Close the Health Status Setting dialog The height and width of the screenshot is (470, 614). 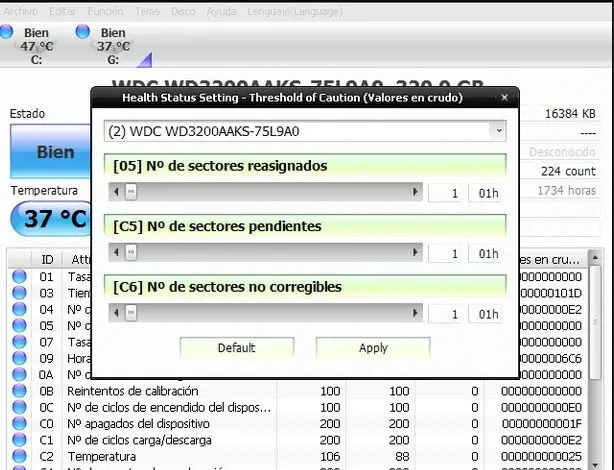[x=504, y=98]
